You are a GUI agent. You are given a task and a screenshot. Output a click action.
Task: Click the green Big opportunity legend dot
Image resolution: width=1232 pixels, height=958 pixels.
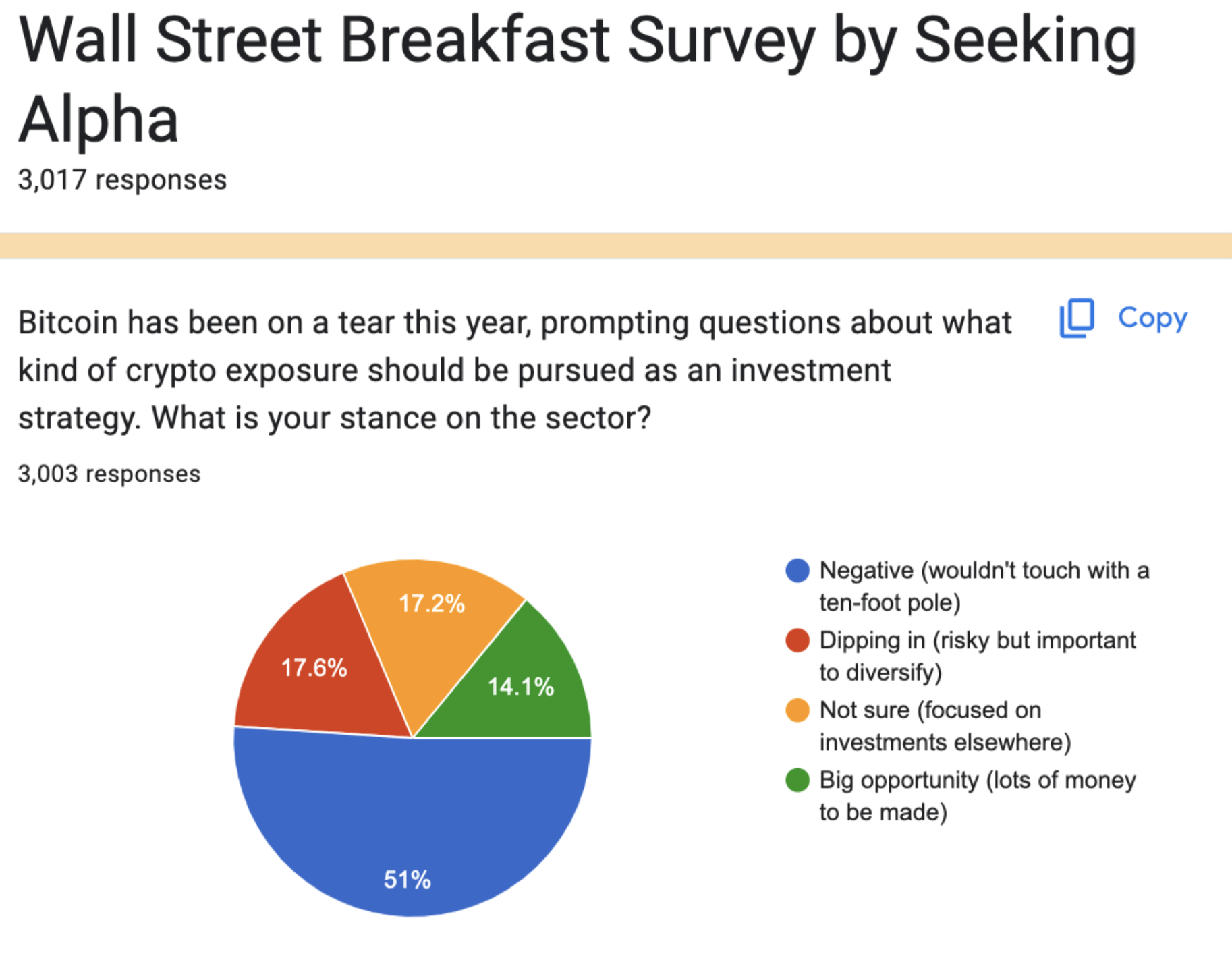[797, 781]
